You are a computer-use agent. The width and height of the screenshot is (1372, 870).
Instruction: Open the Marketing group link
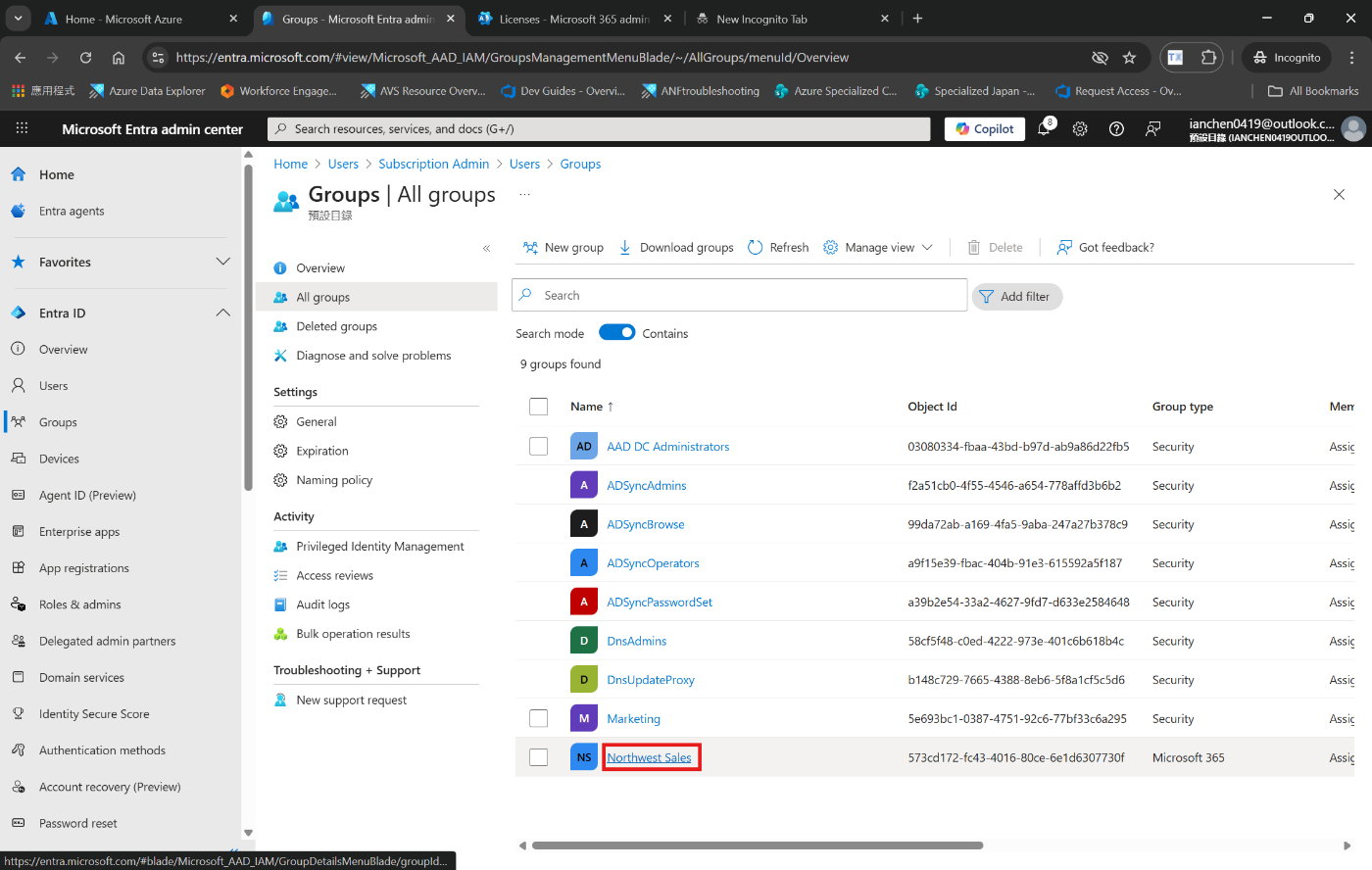[633, 718]
